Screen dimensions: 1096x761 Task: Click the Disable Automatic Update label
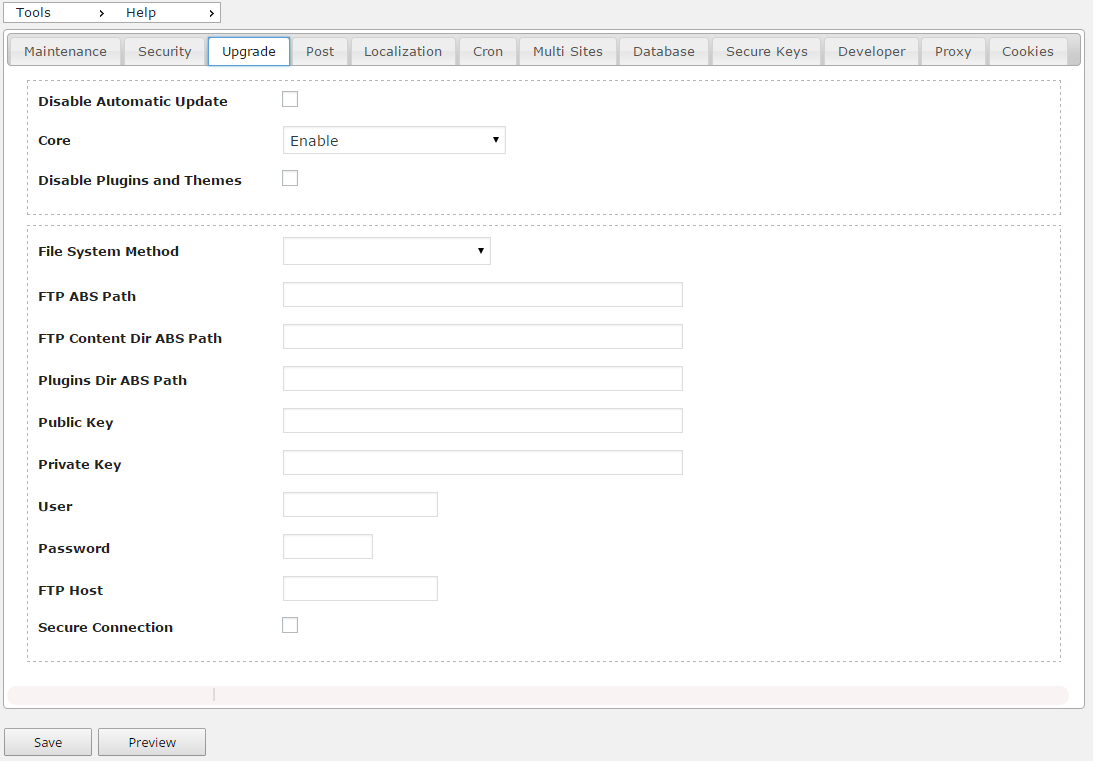tap(133, 101)
